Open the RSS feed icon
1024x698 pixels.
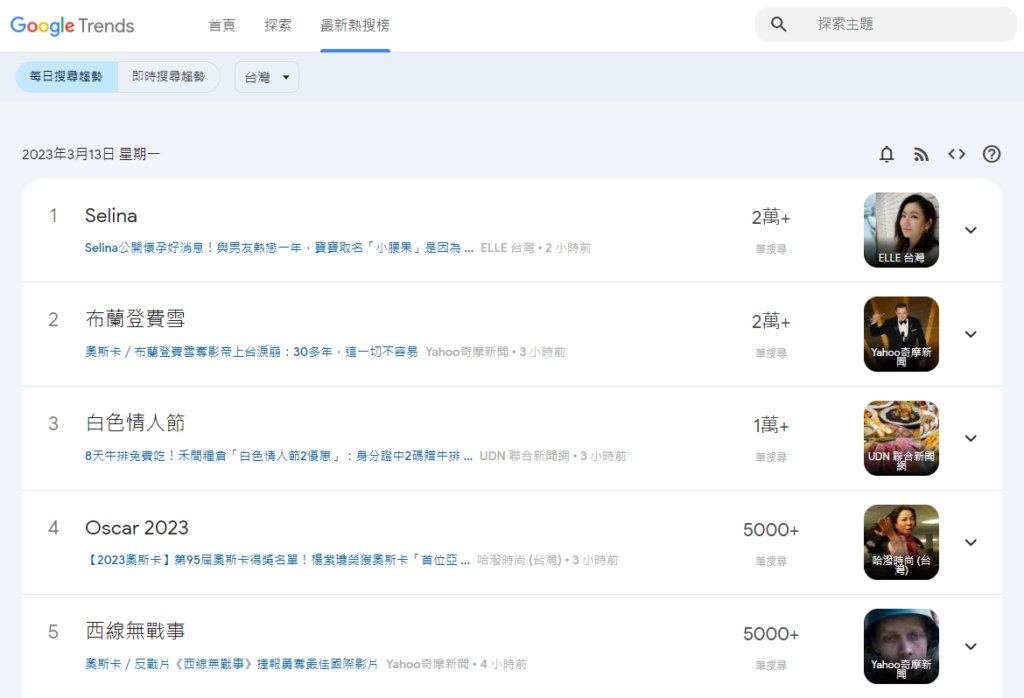pyautogui.click(x=921, y=154)
